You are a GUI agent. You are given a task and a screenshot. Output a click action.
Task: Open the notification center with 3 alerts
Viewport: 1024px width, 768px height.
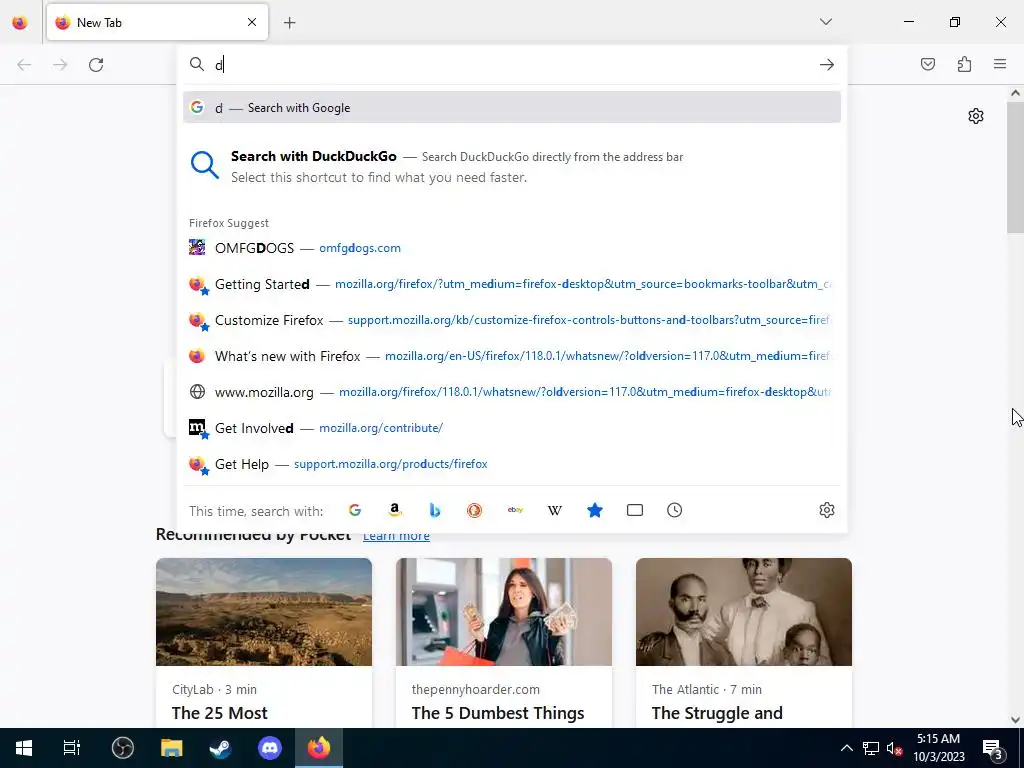(x=993, y=748)
